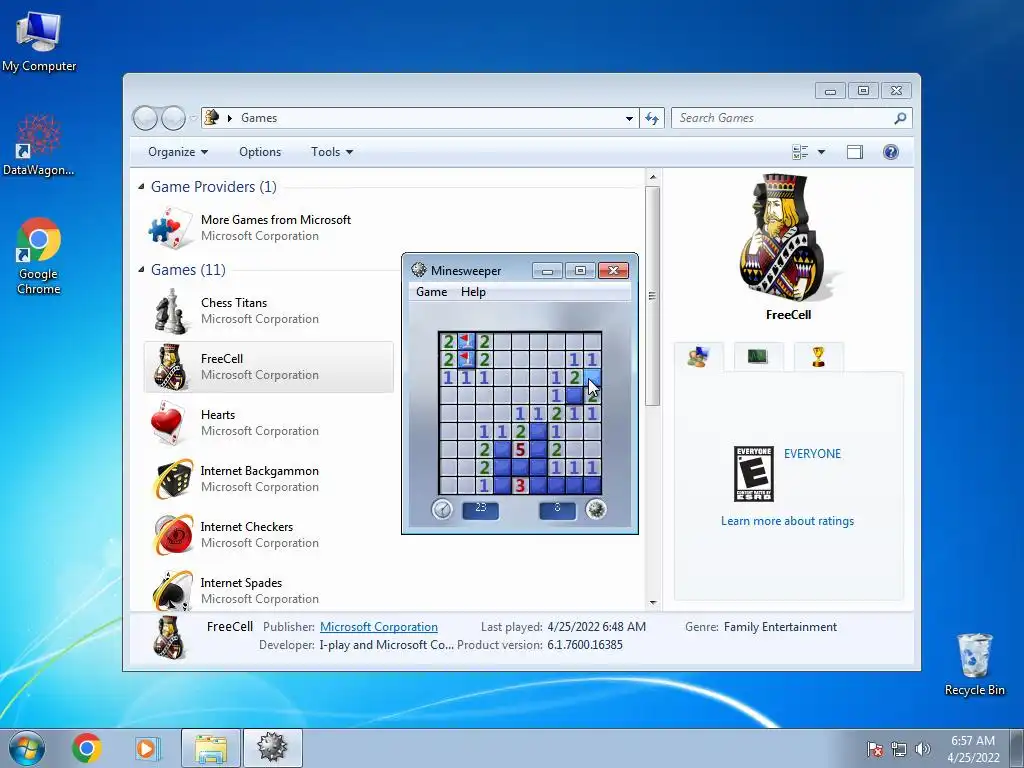Open Games Explorer help

tap(891, 152)
